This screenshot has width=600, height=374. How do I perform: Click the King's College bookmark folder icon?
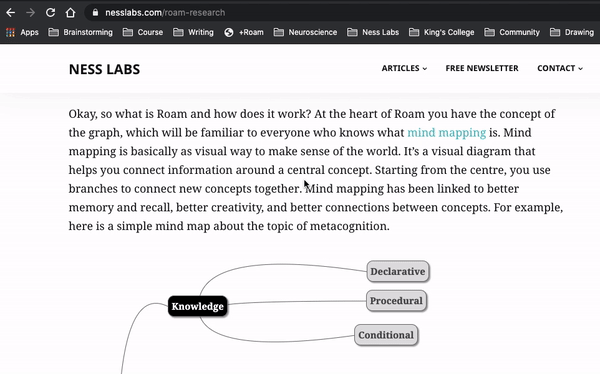[414, 32]
